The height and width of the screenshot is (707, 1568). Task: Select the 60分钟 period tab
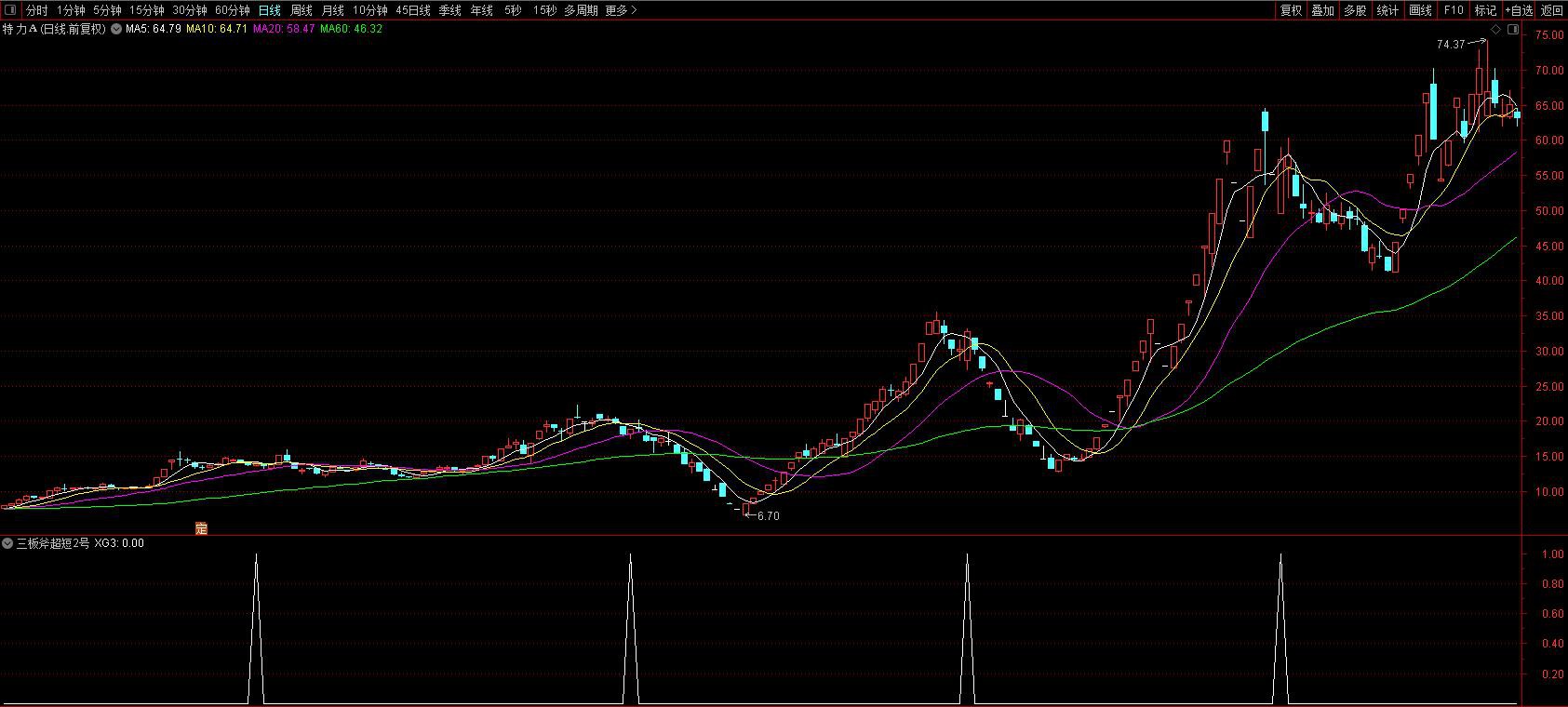pos(233,10)
